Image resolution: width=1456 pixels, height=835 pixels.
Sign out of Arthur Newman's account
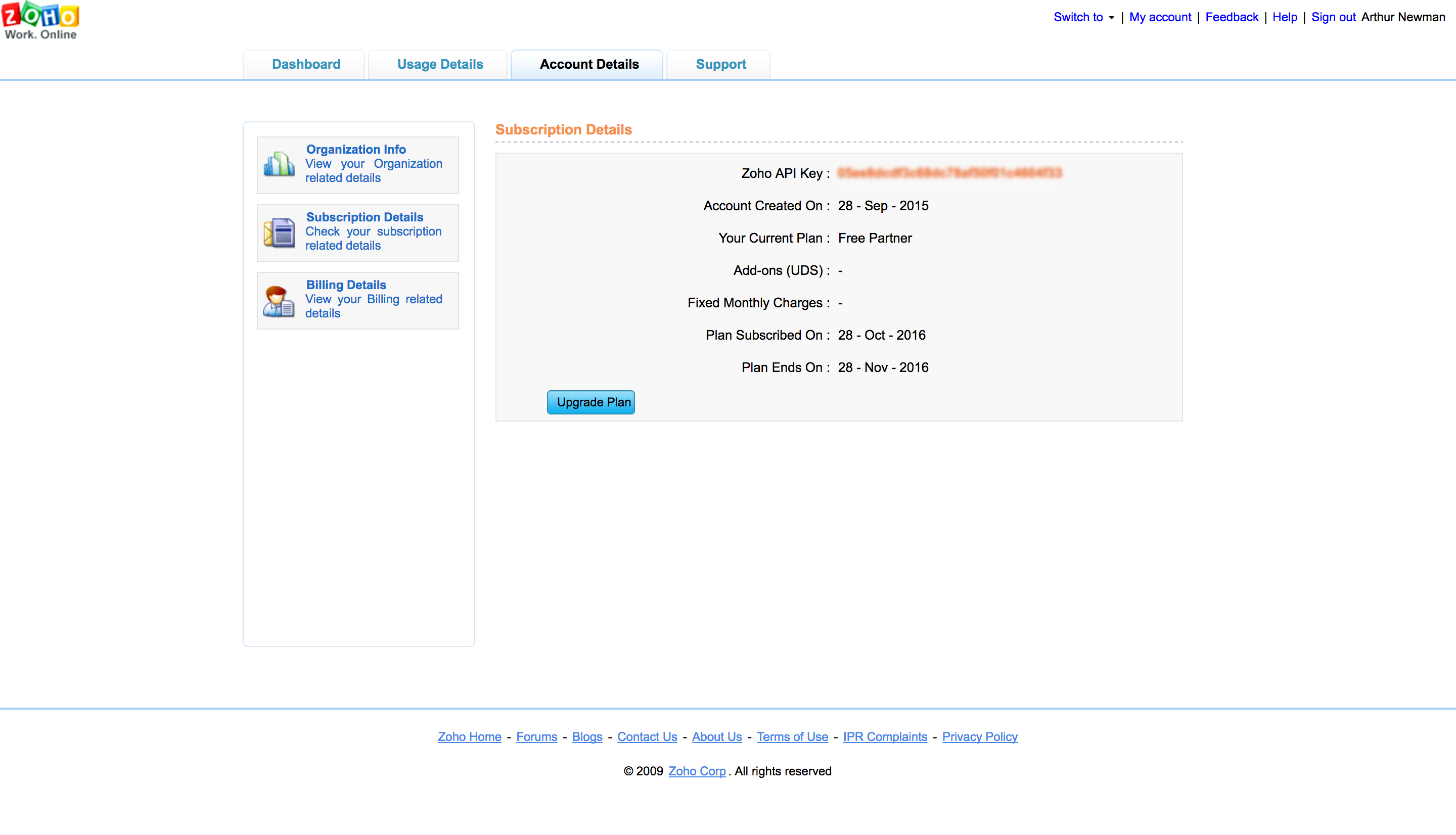[x=1333, y=17]
